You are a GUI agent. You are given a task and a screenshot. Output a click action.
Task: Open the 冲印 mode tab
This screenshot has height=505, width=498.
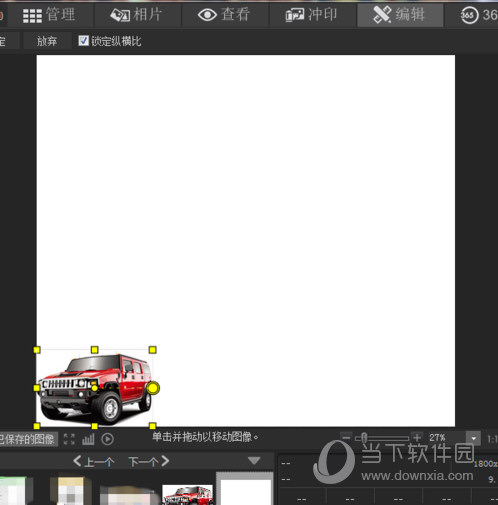[312, 15]
